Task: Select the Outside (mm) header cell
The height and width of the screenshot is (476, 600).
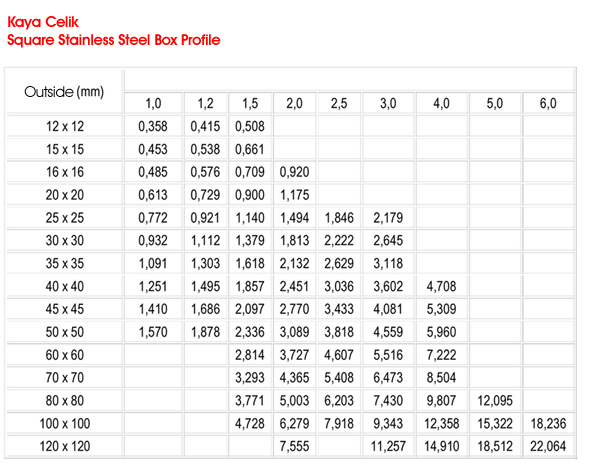Action: (x=64, y=92)
